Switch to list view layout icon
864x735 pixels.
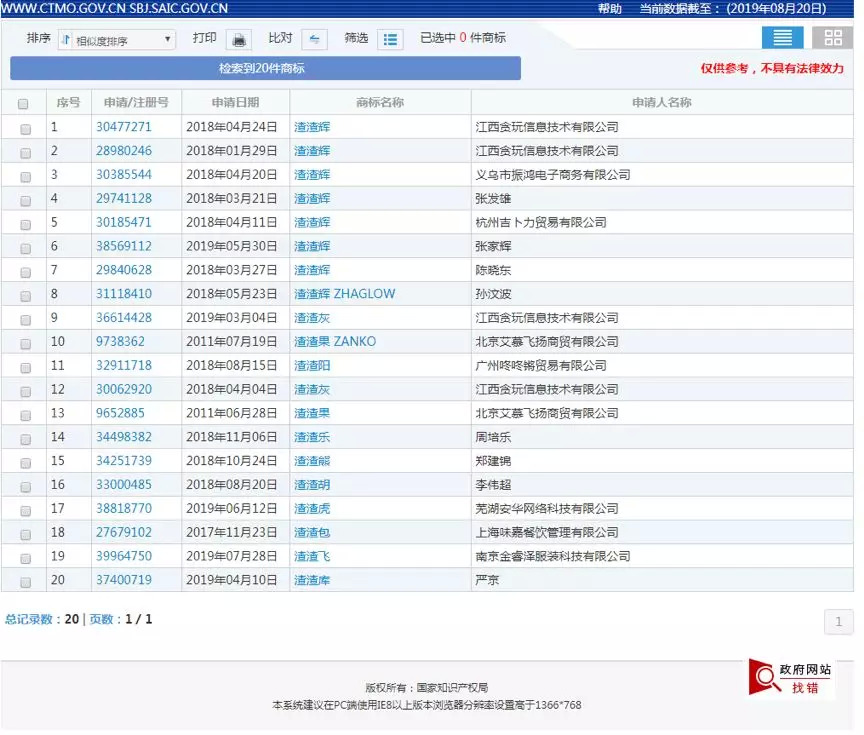pyautogui.click(x=782, y=38)
